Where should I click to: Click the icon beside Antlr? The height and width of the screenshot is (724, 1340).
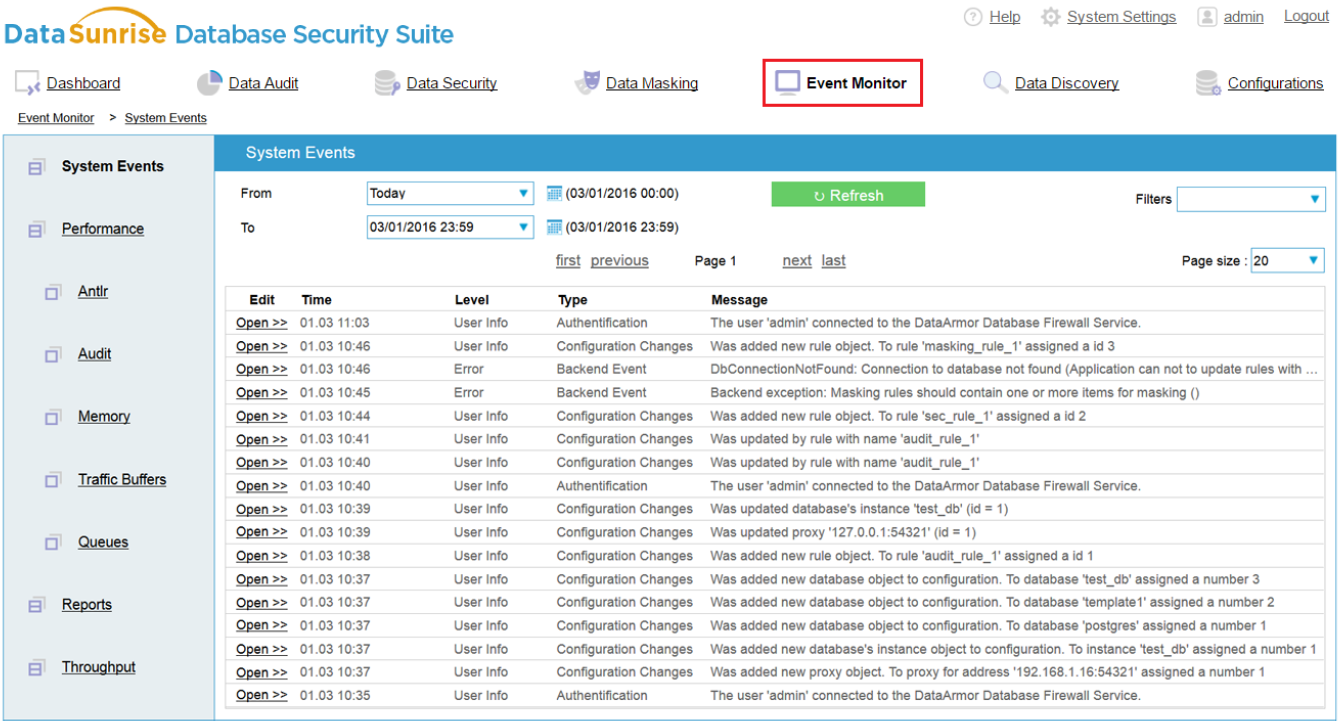click(52, 293)
